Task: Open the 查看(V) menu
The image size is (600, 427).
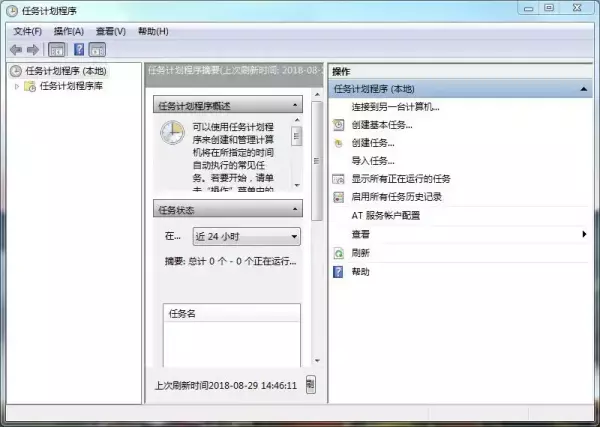Action: pos(111,31)
